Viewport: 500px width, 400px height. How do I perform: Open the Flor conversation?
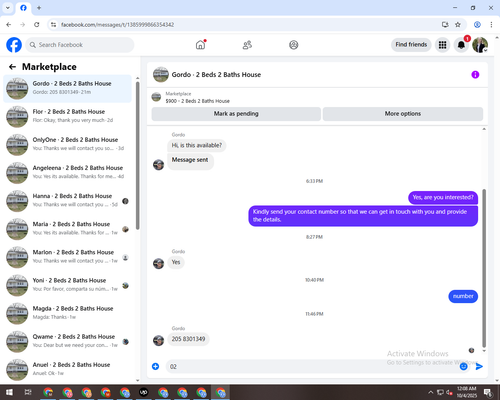(67, 117)
